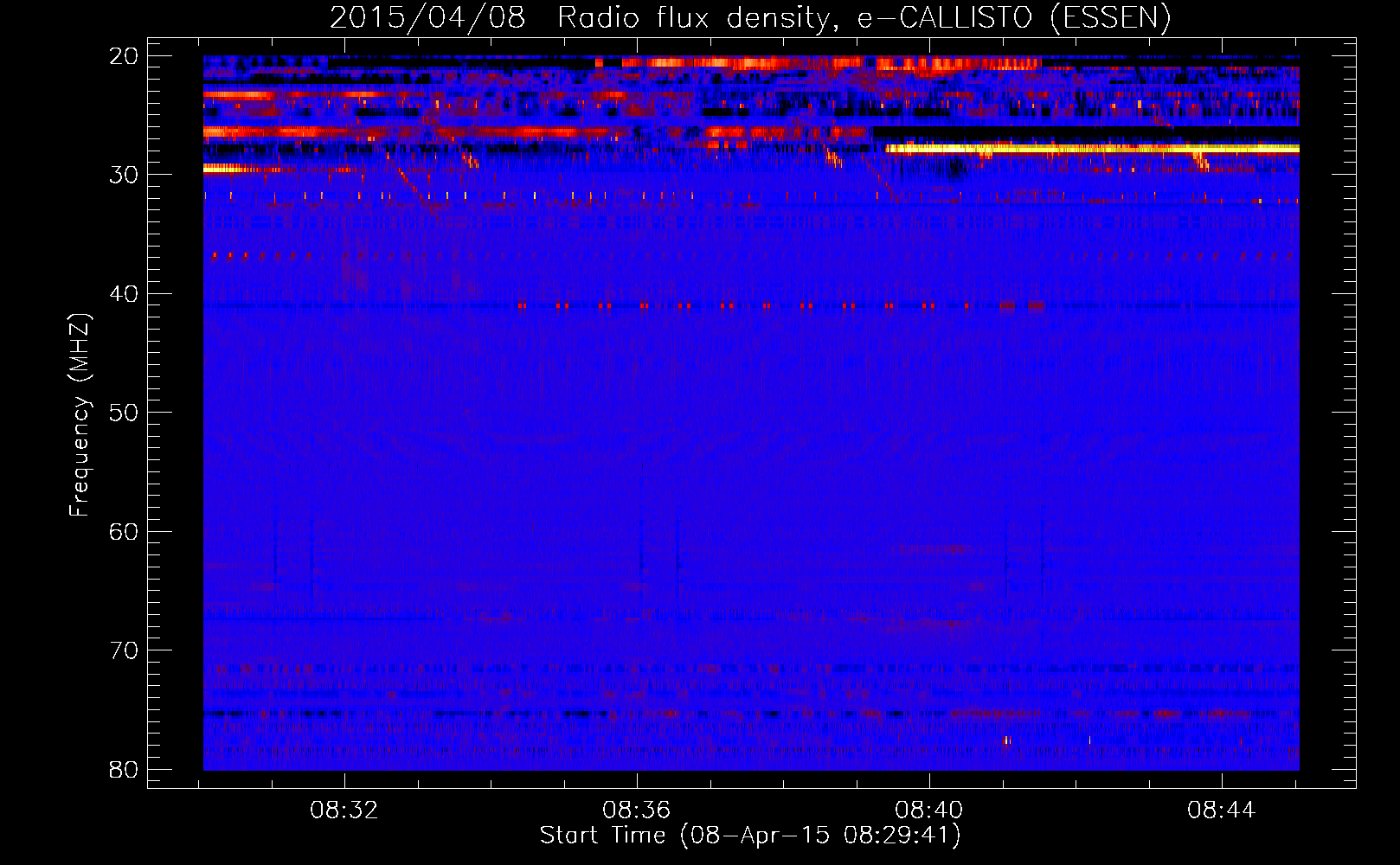Click the 08:40 time tick label
This screenshot has width=1400, height=865.
coord(929,811)
